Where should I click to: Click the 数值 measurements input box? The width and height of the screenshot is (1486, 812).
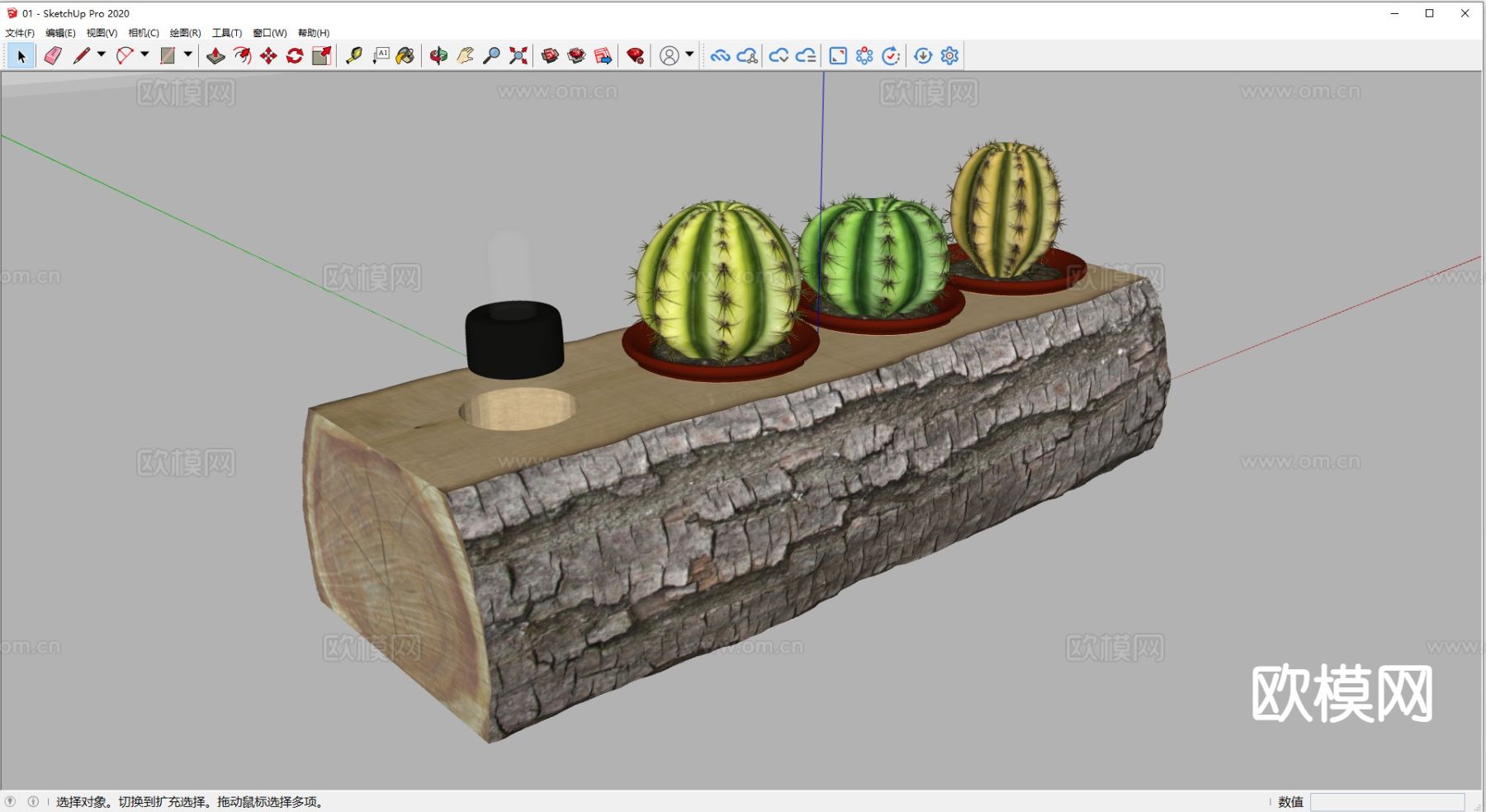(1387, 801)
